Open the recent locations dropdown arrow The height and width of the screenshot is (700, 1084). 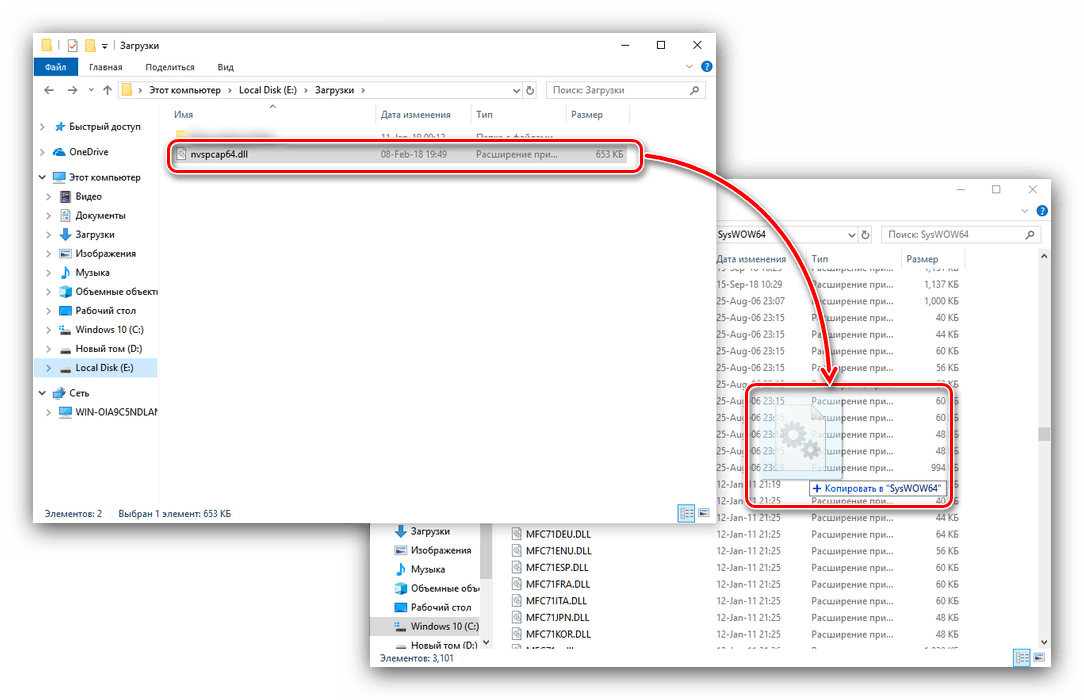(x=87, y=90)
